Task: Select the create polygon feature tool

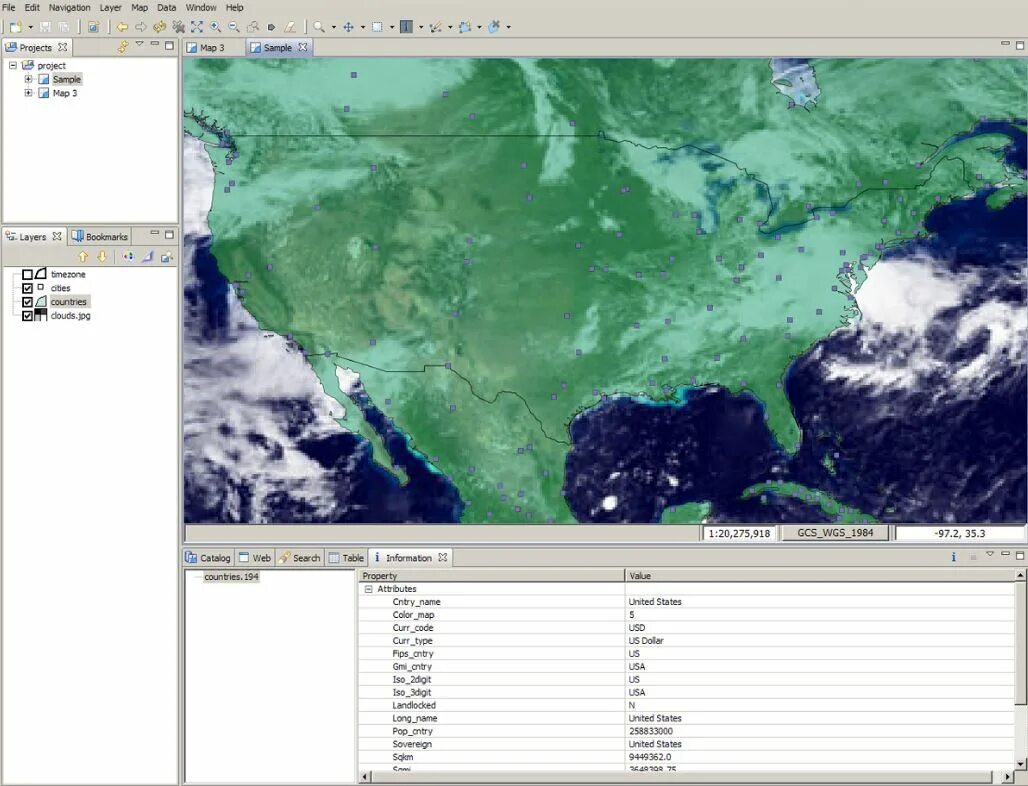Action: [x=465, y=27]
